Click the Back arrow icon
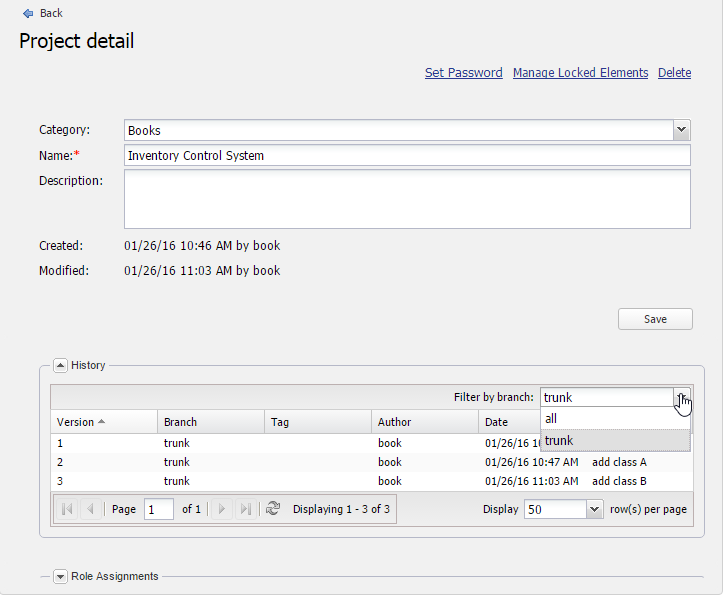723x595 pixels. pyautogui.click(x=27, y=13)
